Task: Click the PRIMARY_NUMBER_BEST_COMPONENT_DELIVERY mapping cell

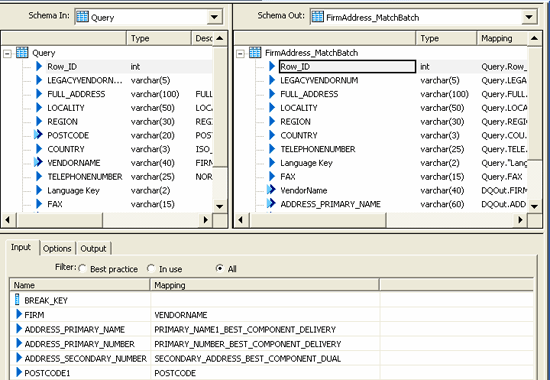Action: point(265,344)
